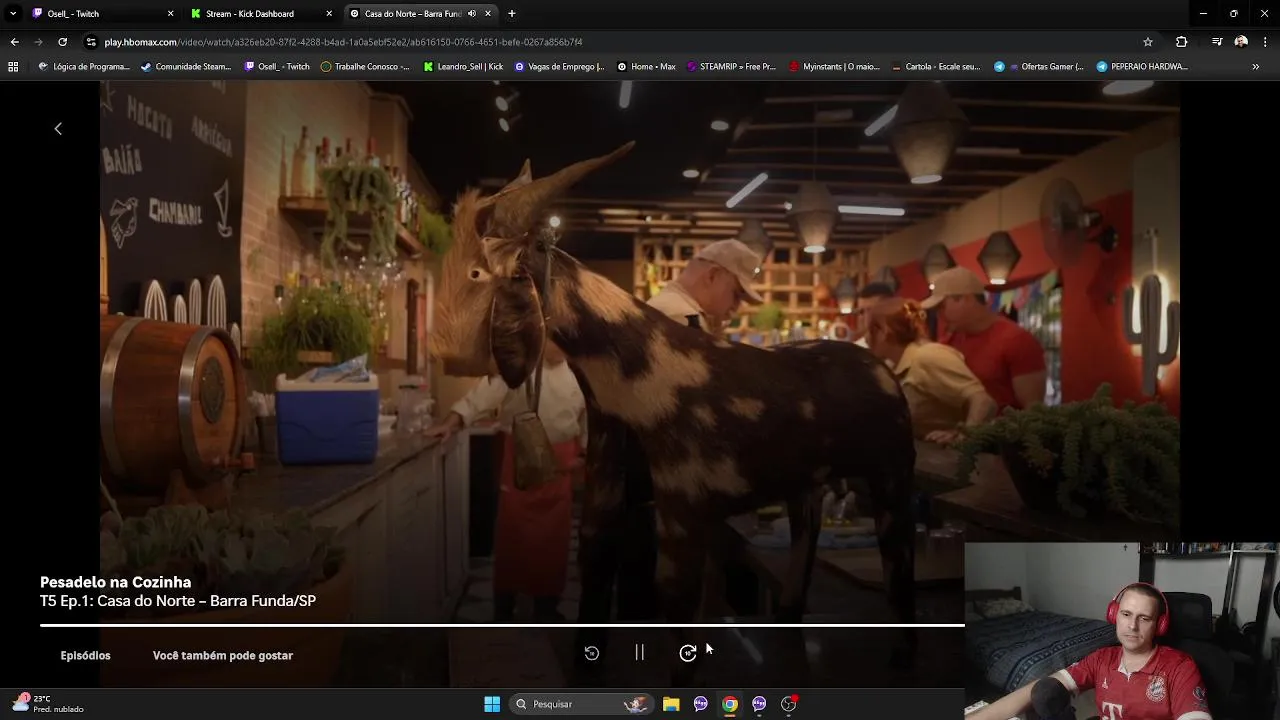Open second purple chat app on taskbar

pyautogui.click(x=759, y=704)
